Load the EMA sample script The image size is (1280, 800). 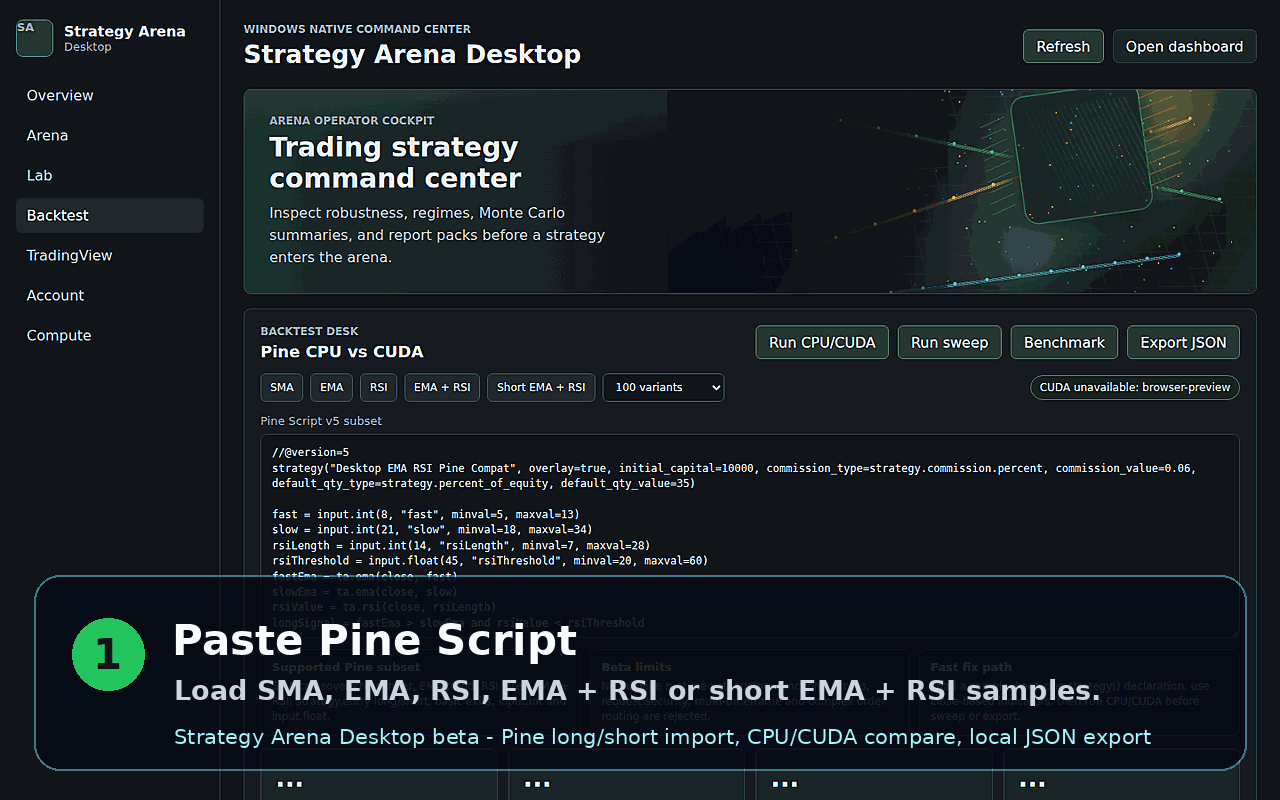click(x=332, y=387)
